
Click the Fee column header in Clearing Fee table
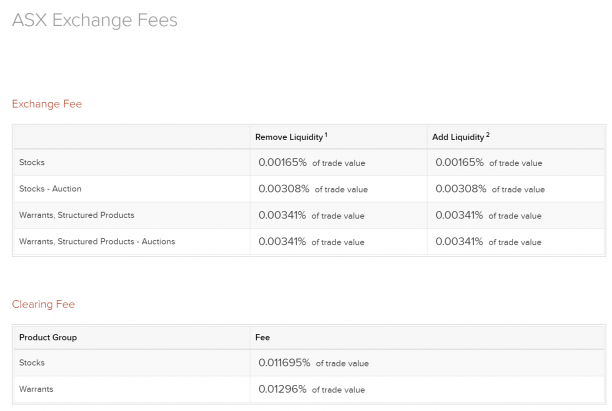coord(262,337)
